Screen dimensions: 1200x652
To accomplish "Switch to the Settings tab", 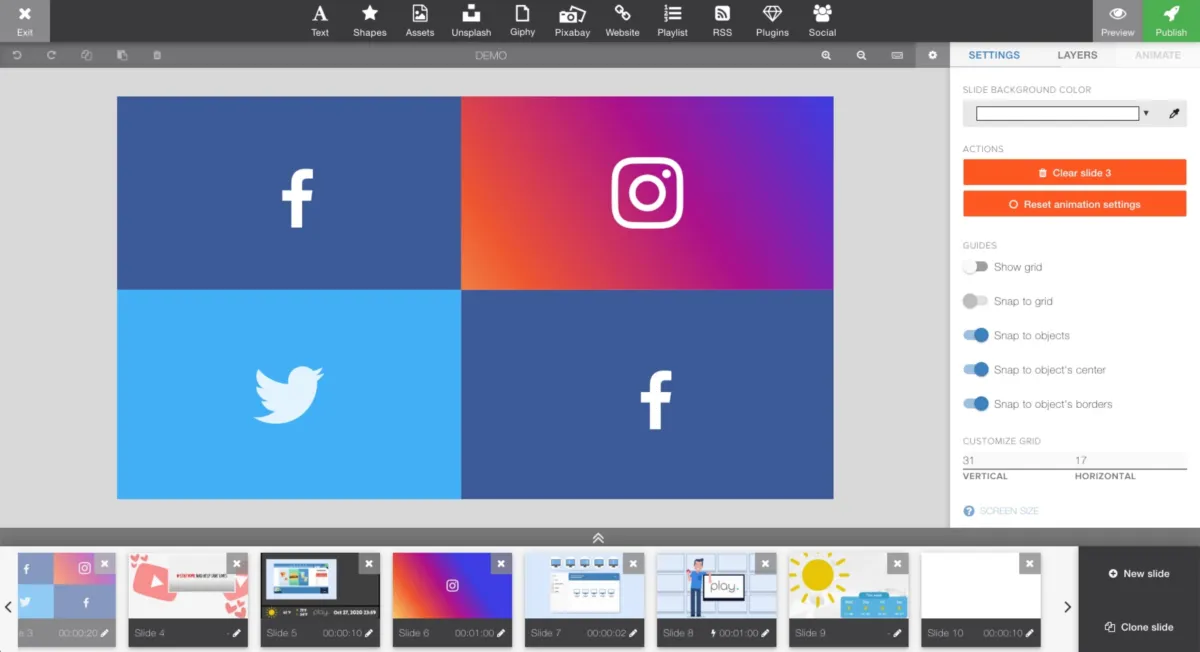I will [994, 55].
